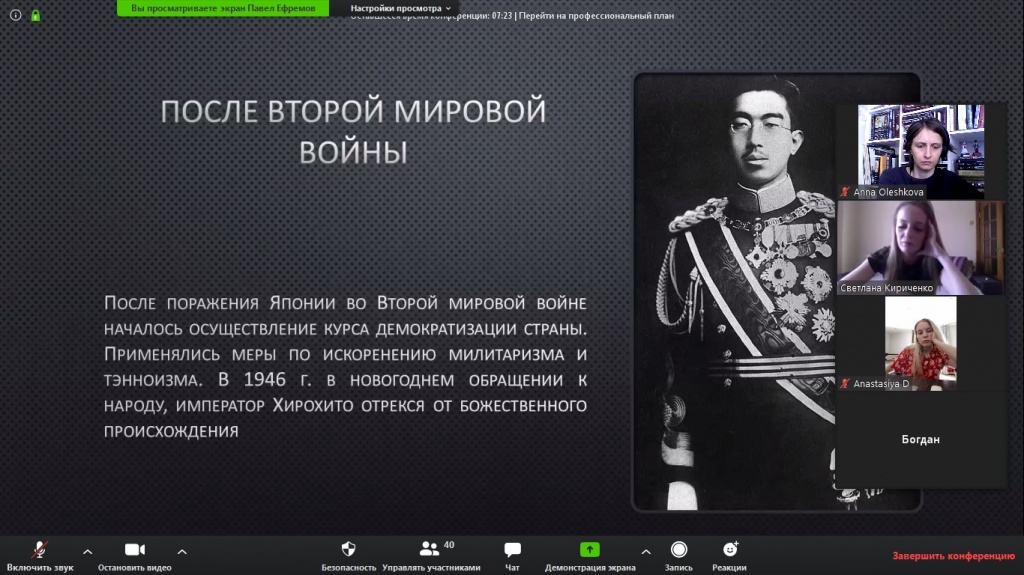
Task: Open Реакции emoji menu
Action: [730, 550]
